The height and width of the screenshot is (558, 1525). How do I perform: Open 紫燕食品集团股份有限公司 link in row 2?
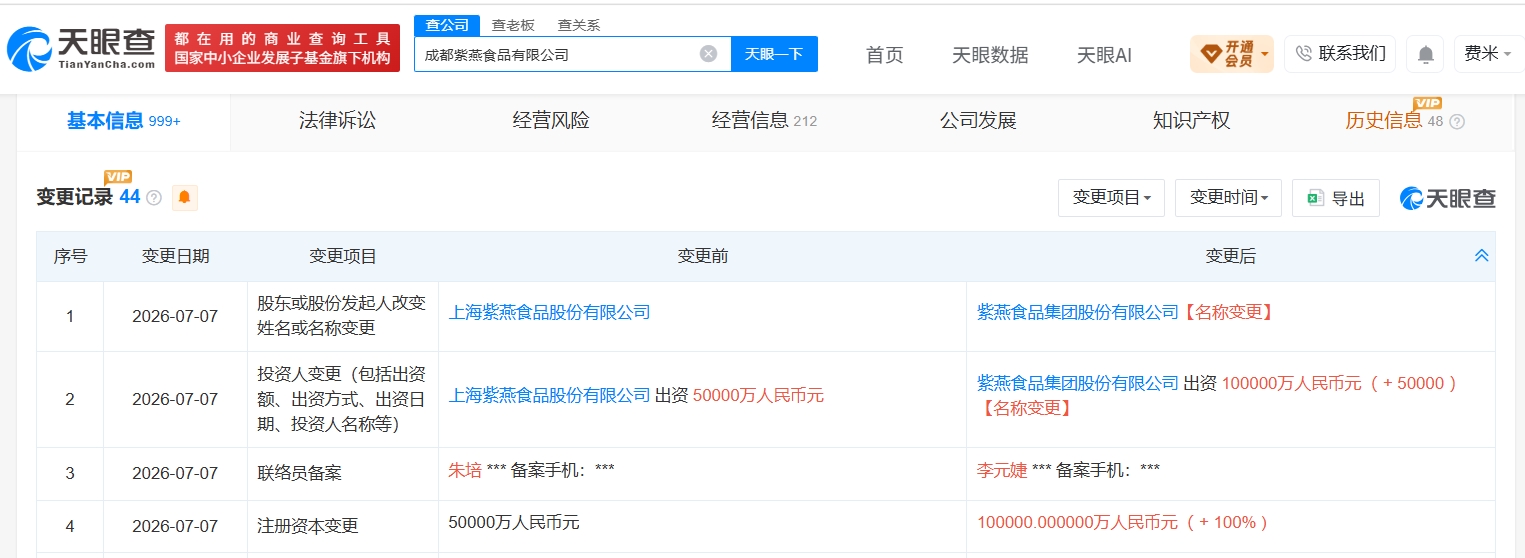point(1078,383)
